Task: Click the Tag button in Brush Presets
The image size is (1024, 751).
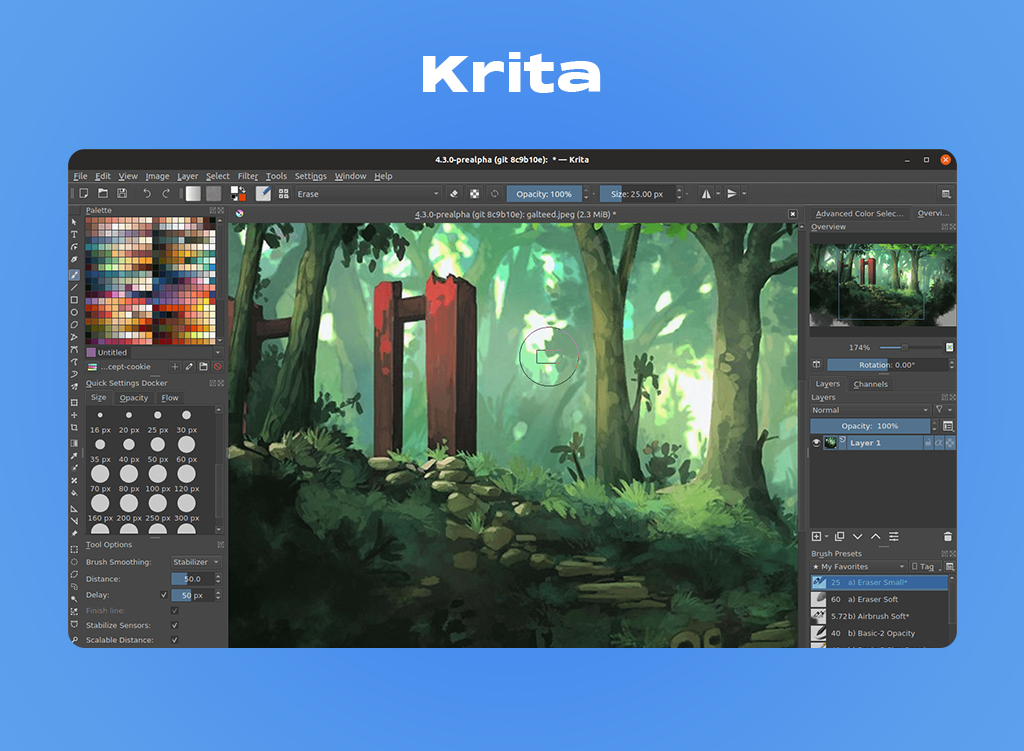Action: click(923, 566)
